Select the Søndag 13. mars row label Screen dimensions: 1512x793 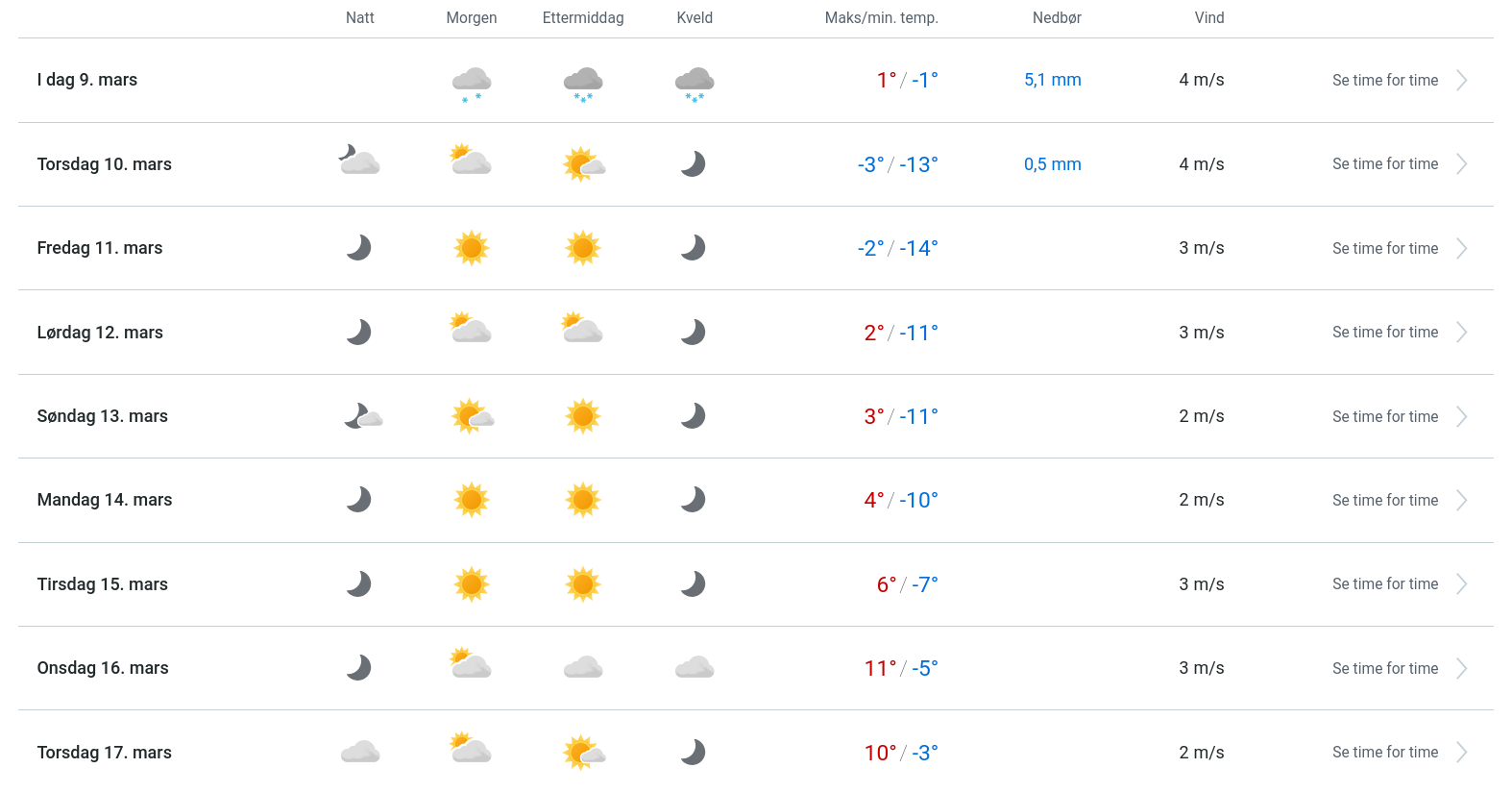pos(103,416)
